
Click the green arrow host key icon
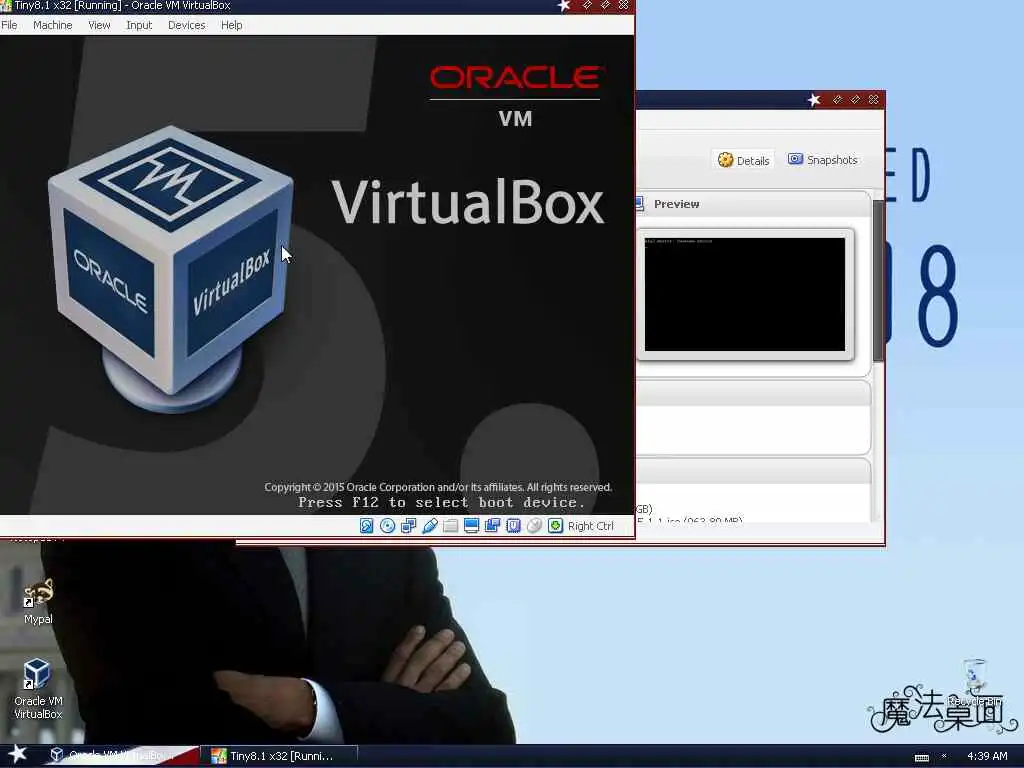click(x=556, y=526)
